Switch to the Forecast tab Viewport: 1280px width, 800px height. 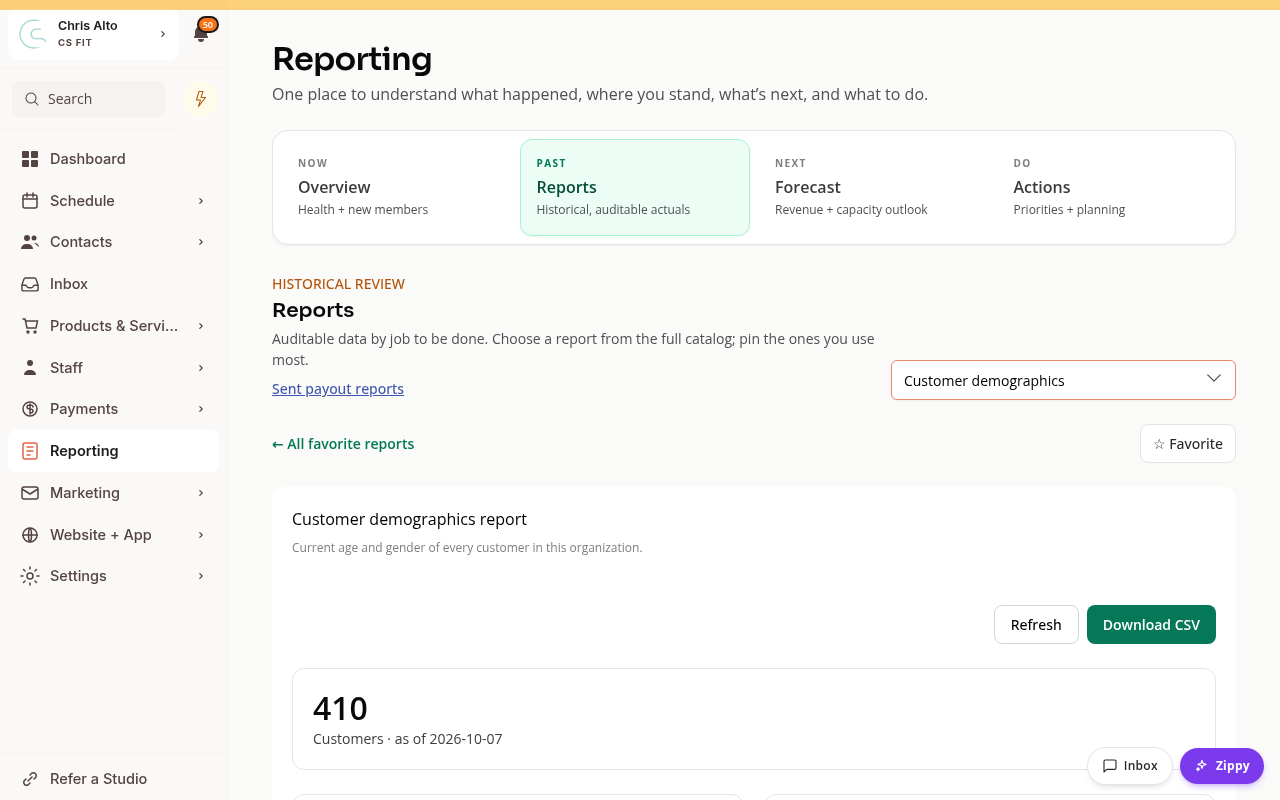(873, 187)
